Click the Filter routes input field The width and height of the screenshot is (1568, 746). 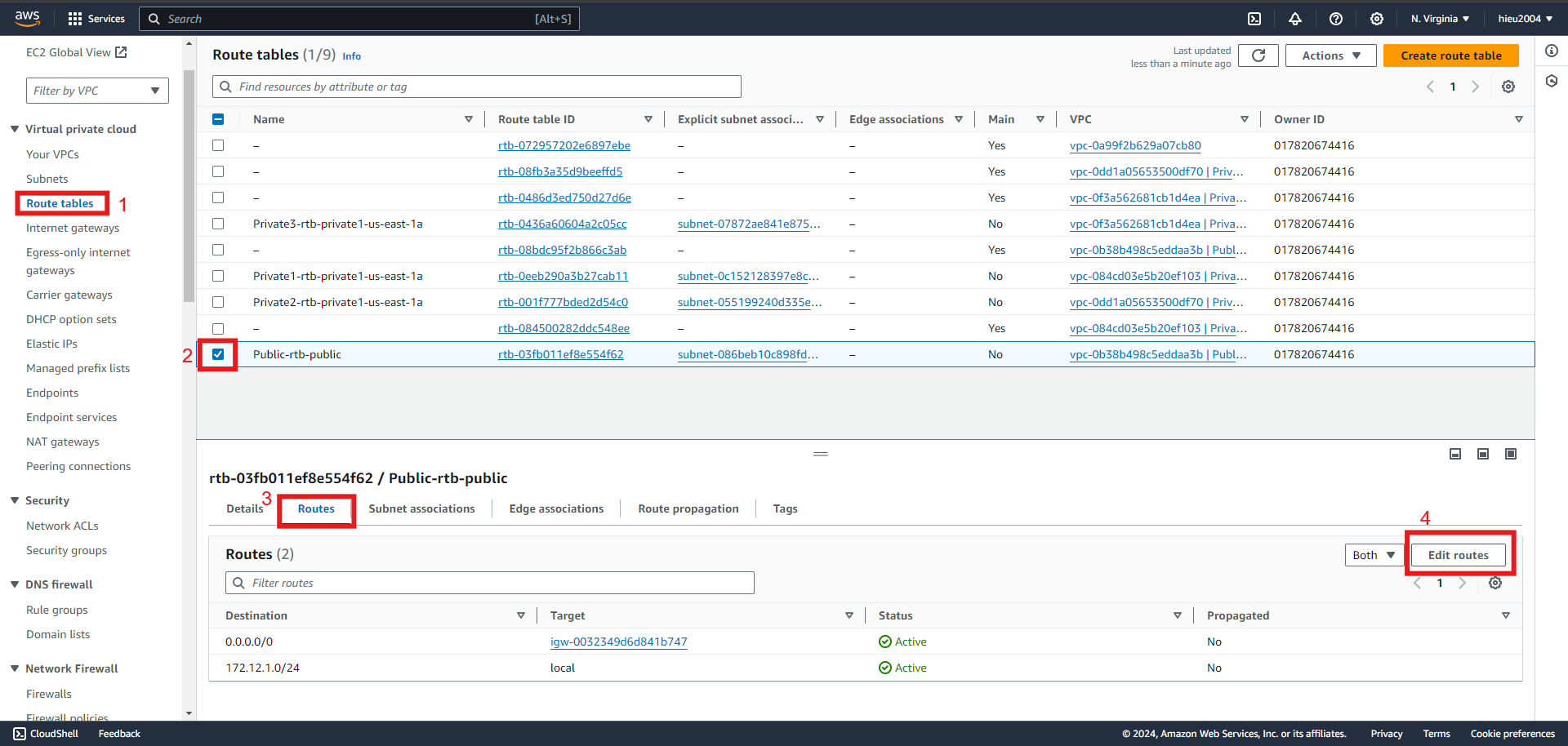(x=490, y=583)
